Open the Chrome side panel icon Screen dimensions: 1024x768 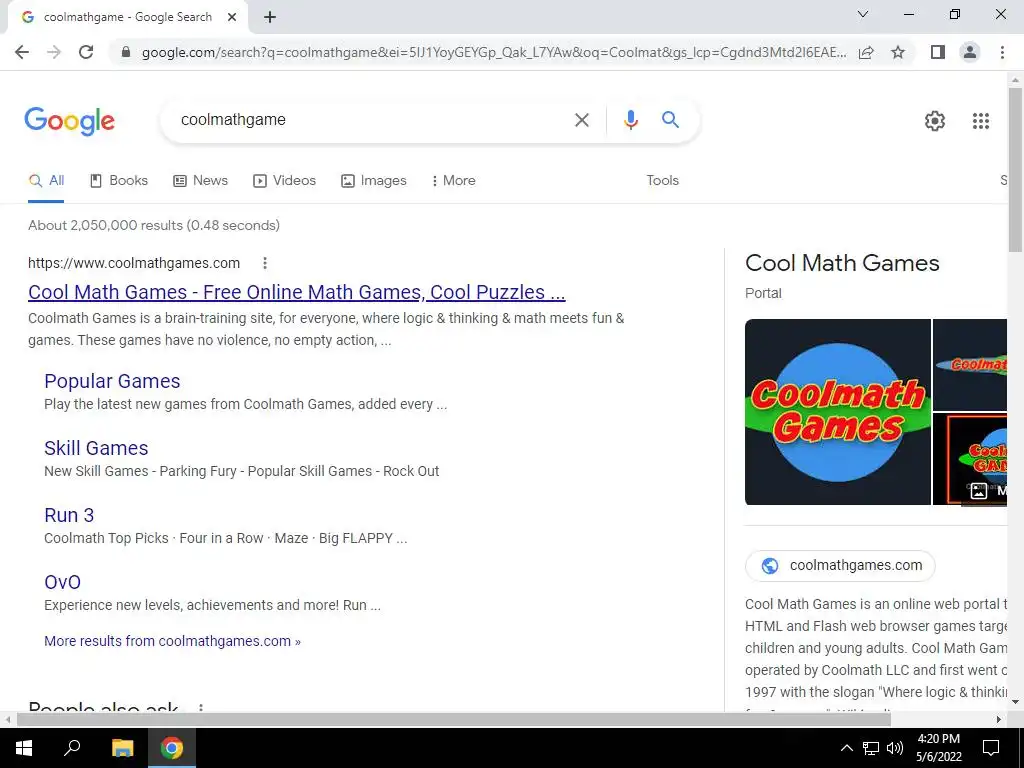938,52
